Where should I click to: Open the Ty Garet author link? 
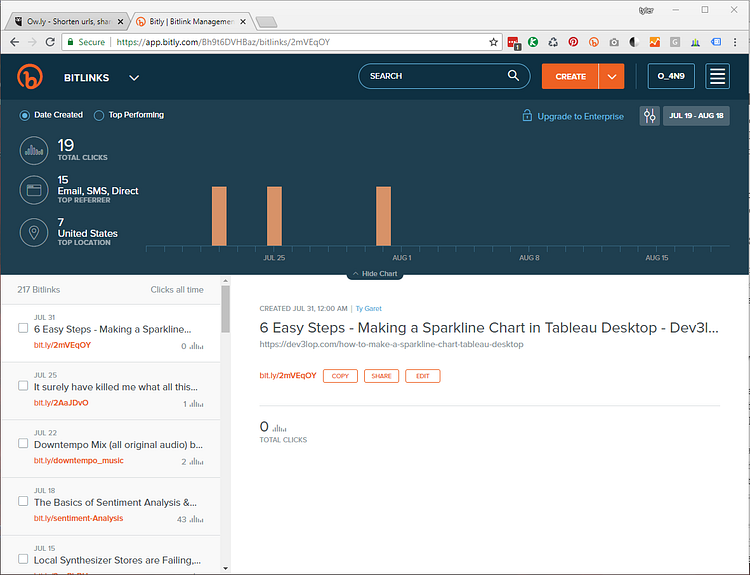click(368, 309)
